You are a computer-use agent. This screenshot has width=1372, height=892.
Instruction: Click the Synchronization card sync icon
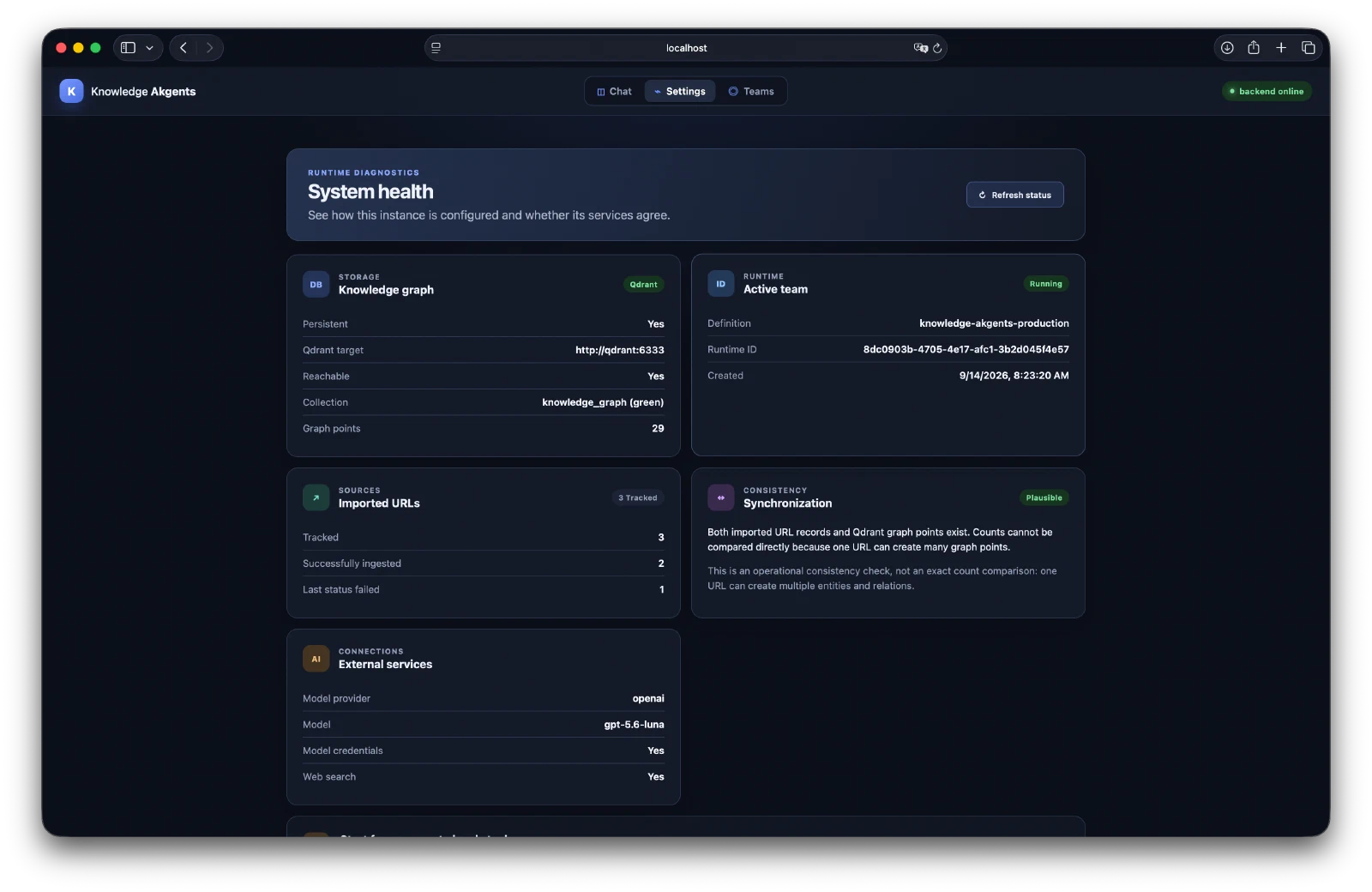721,497
